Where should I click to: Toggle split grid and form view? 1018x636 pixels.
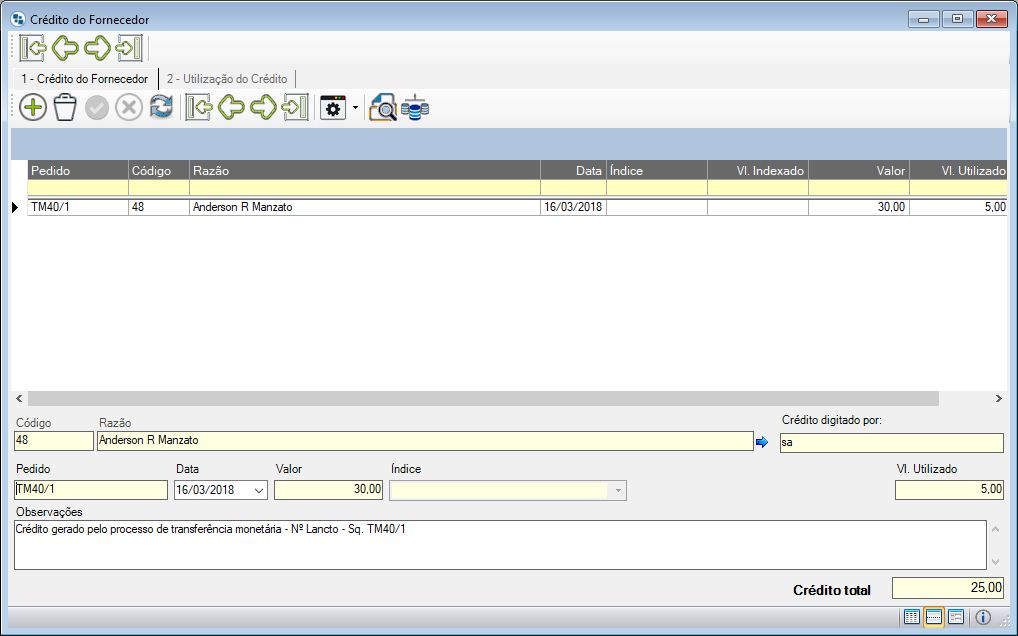(934, 617)
